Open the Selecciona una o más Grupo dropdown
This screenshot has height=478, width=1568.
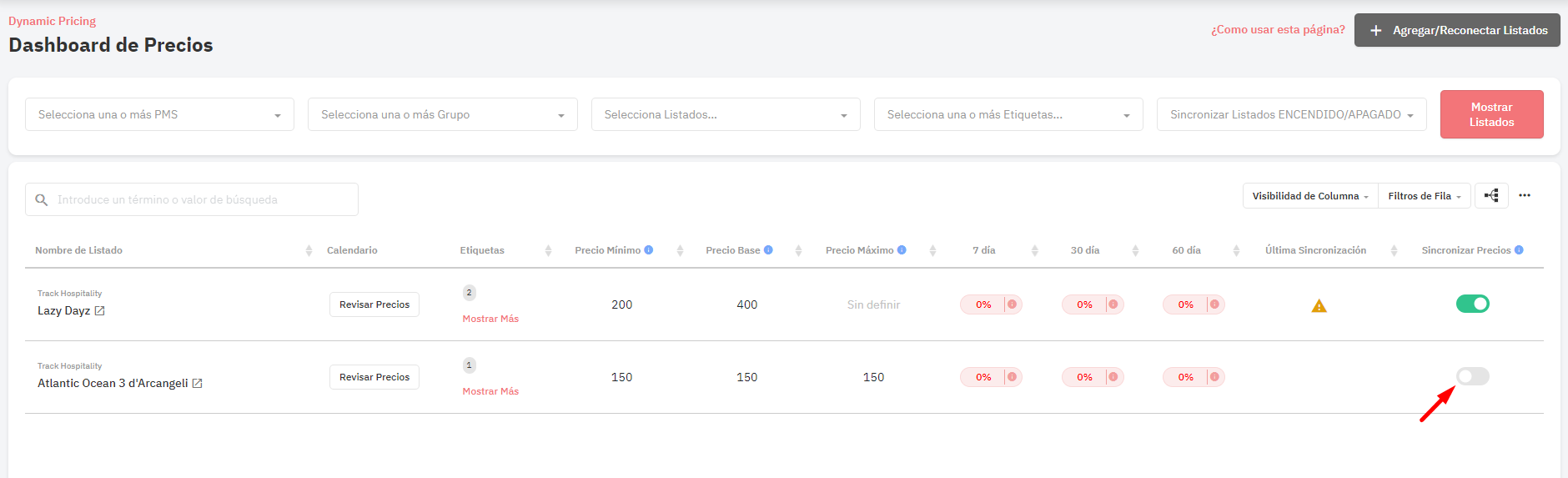tap(443, 114)
